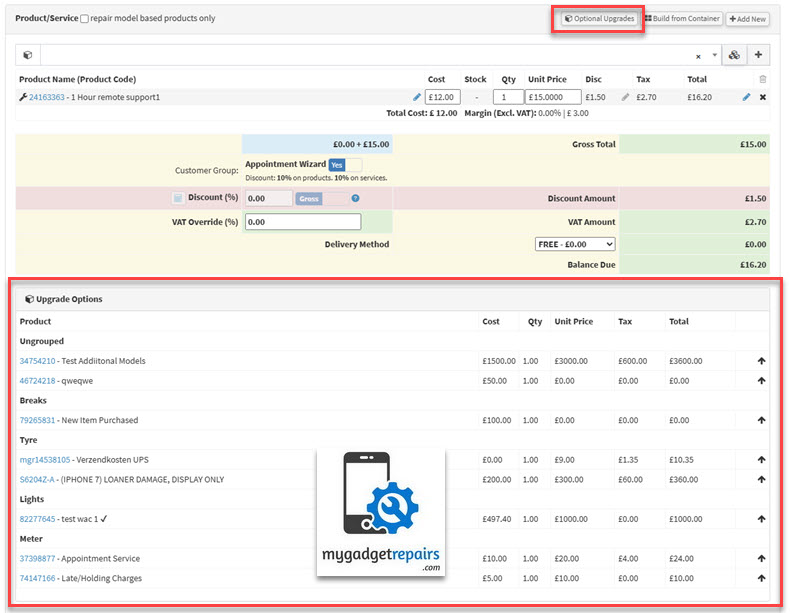Image resolution: width=790 pixels, height=613 pixels.
Task: Open product link 24163363
Action: 46,97
